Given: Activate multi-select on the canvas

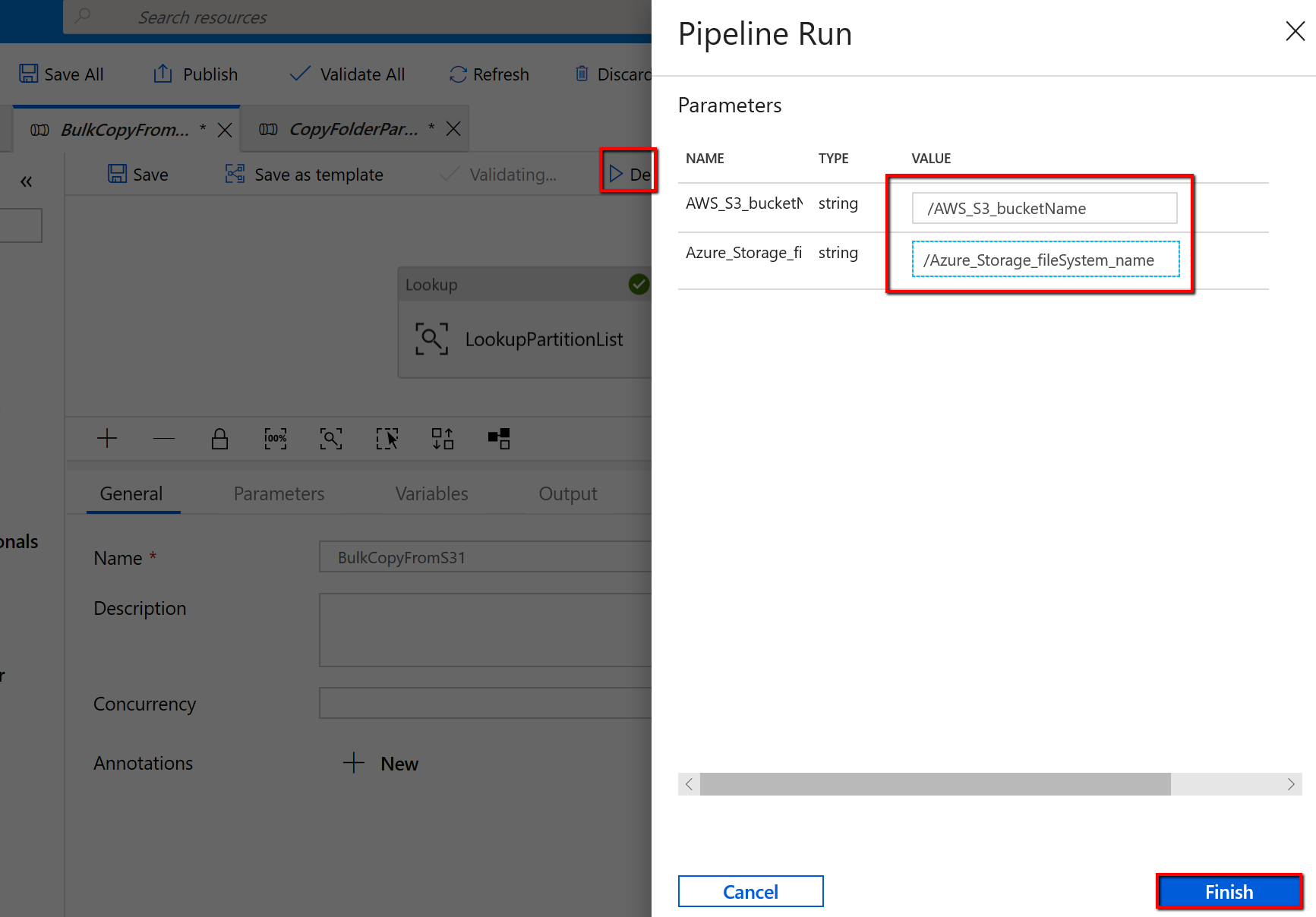Looking at the screenshot, I should coord(387,439).
